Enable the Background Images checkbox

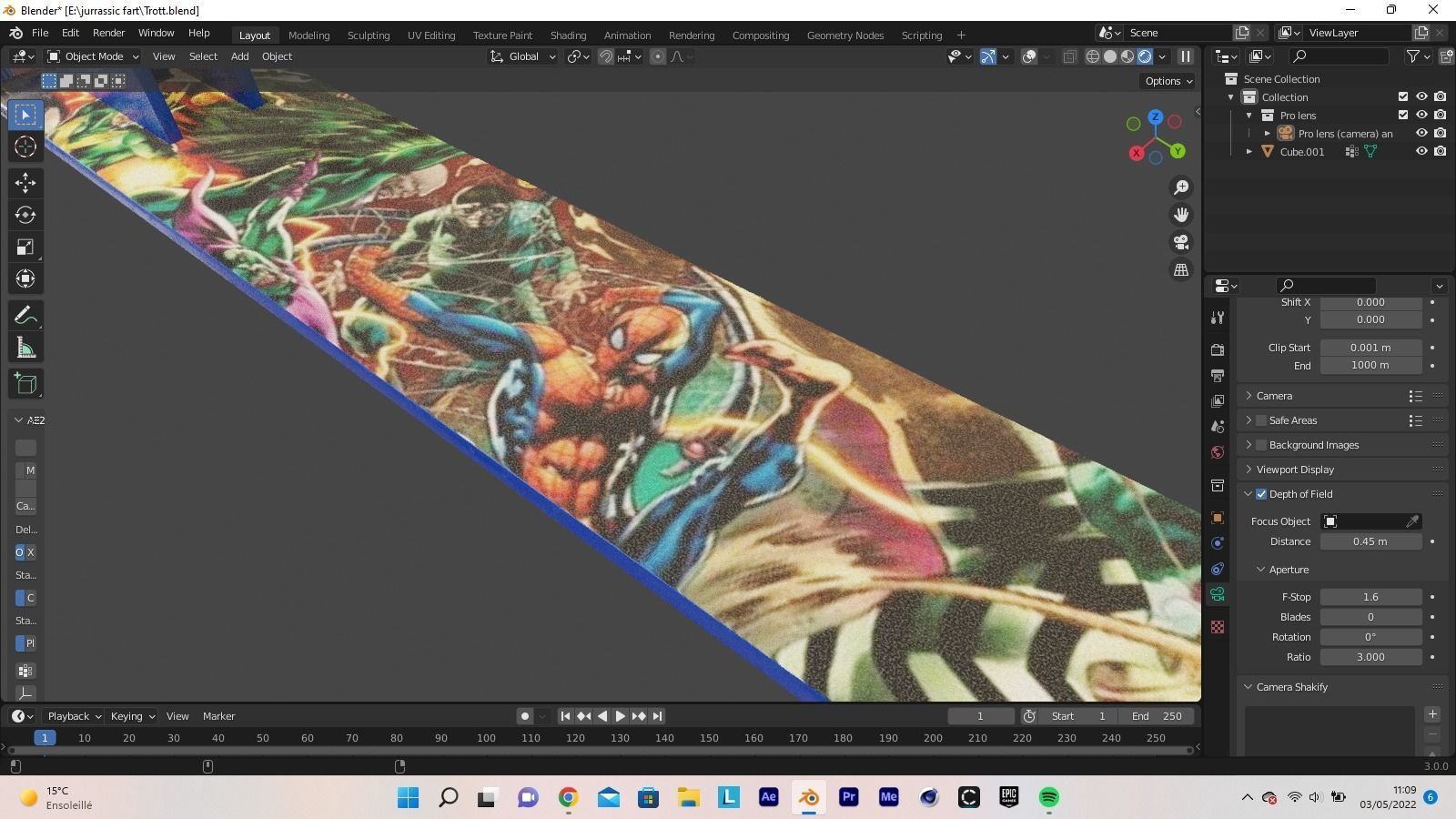tap(1261, 445)
